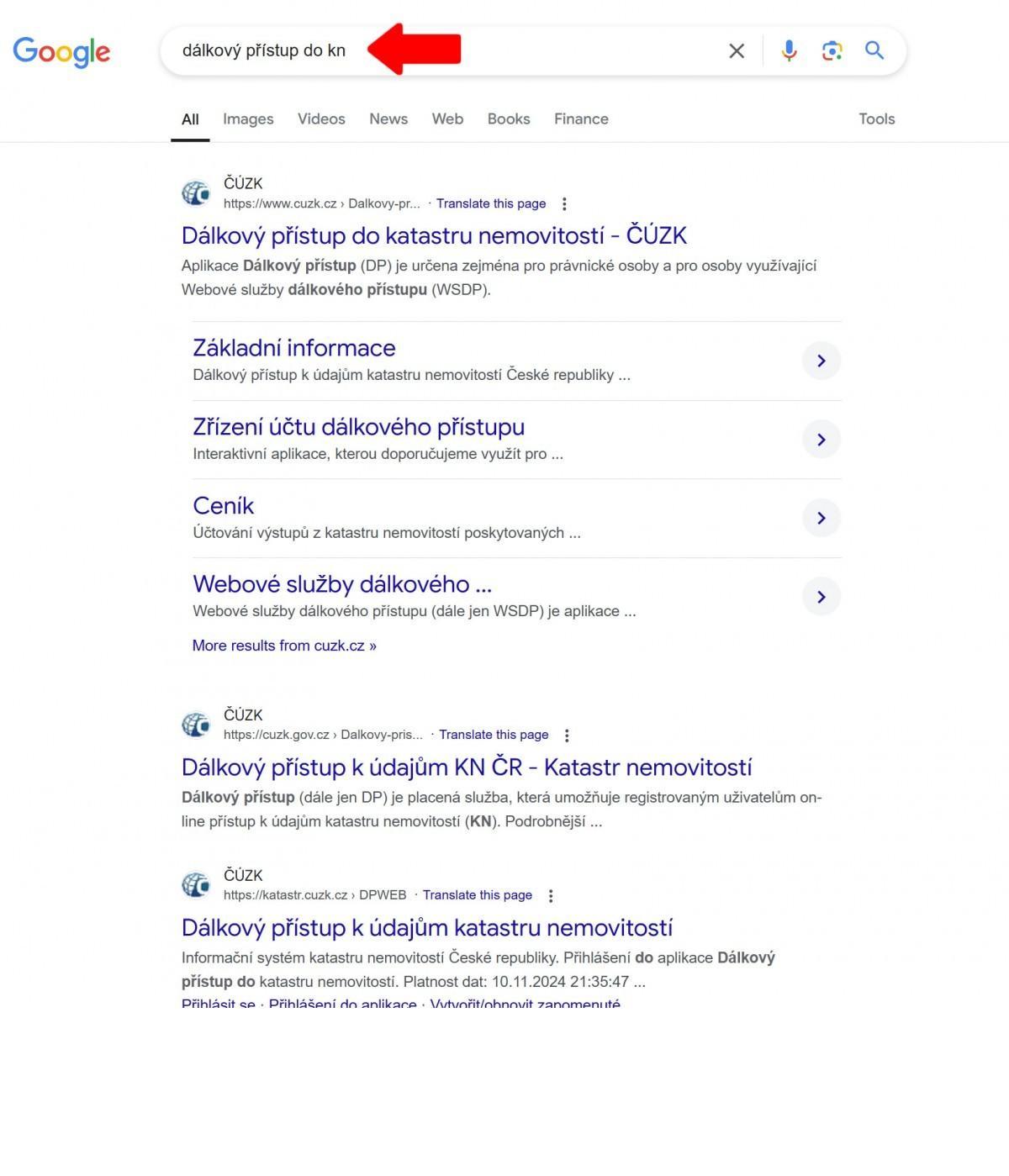Open the Základní informace link
This screenshot has width=1009, height=1176.
click(293, 348)
